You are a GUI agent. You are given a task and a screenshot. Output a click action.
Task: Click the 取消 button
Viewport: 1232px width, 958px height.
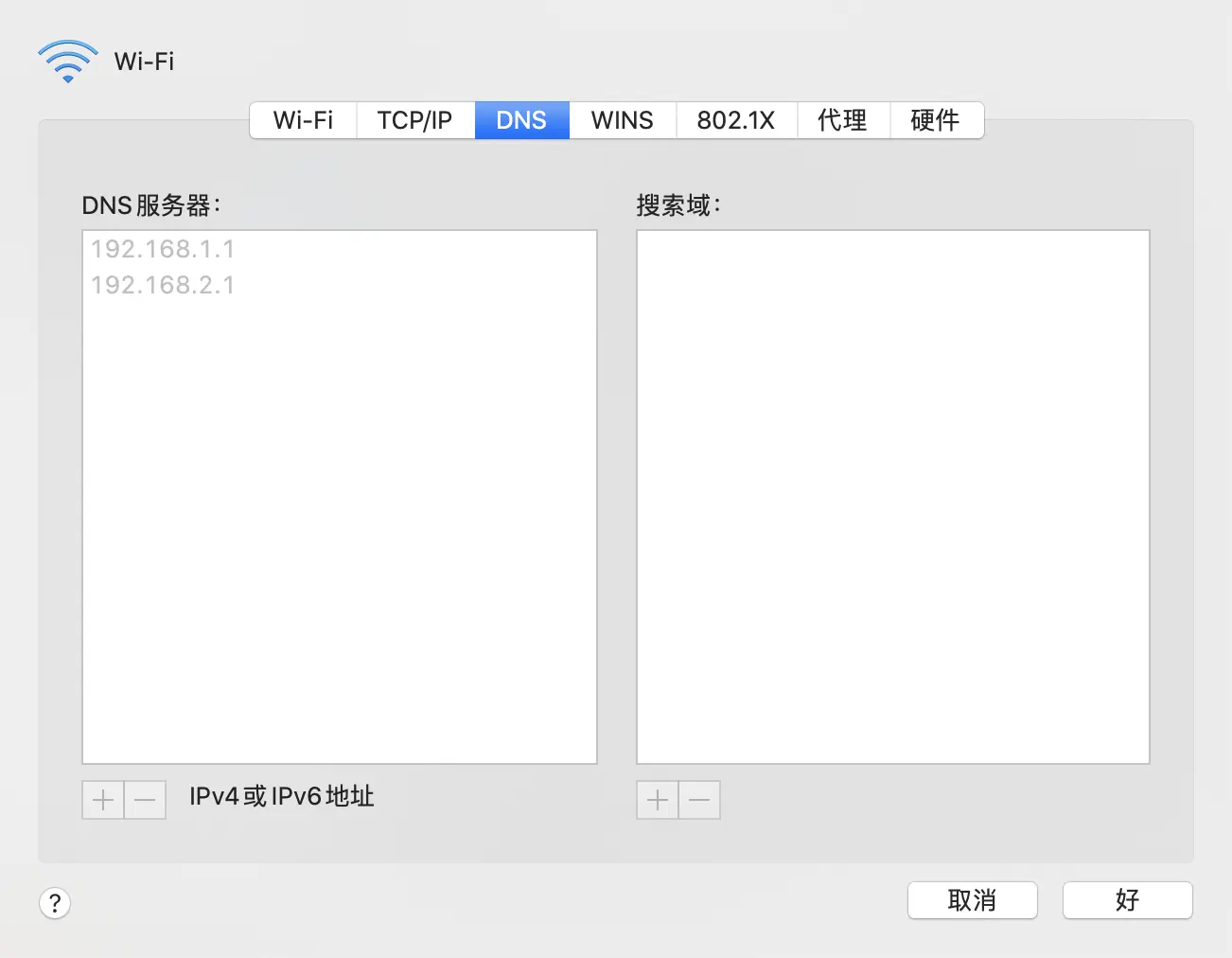[x=973, y=900]
